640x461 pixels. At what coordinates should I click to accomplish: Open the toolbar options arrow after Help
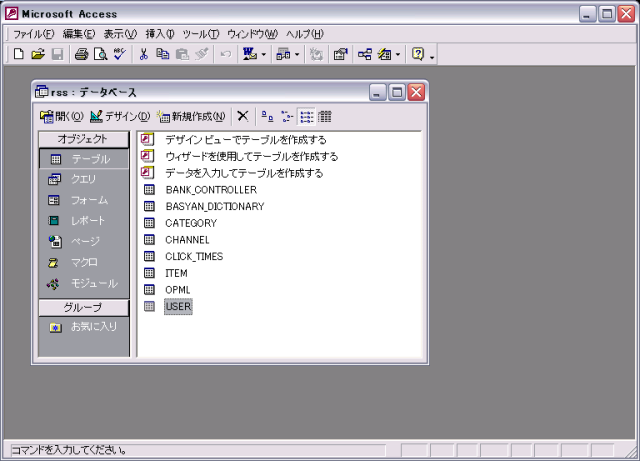pos(432,56)
